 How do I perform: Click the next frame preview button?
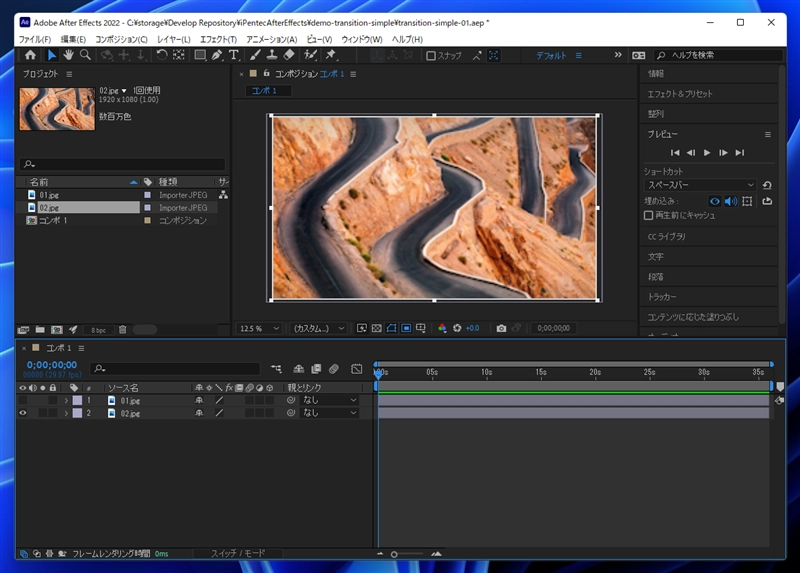point(723,153)
